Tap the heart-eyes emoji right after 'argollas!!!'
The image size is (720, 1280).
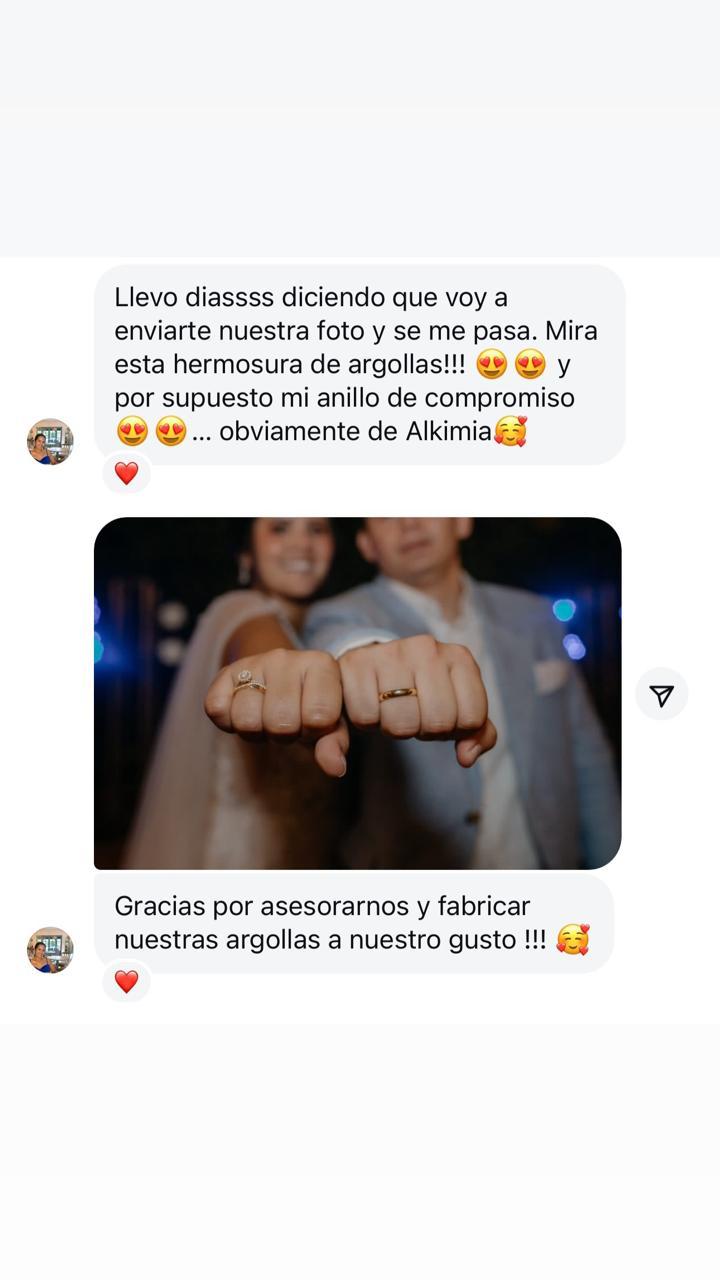coord(491,365)
